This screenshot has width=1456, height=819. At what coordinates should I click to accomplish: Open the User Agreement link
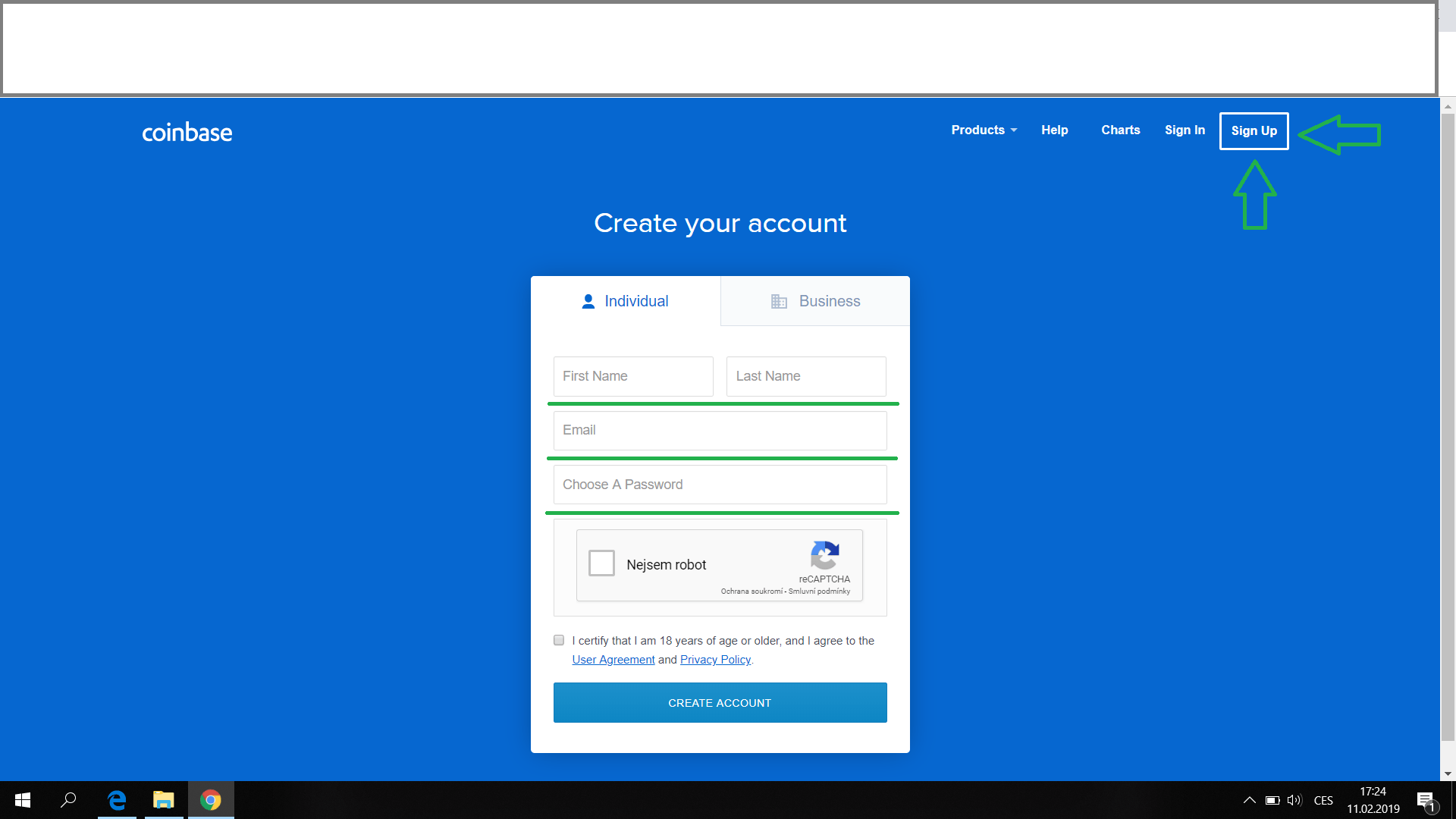(613, 660)
